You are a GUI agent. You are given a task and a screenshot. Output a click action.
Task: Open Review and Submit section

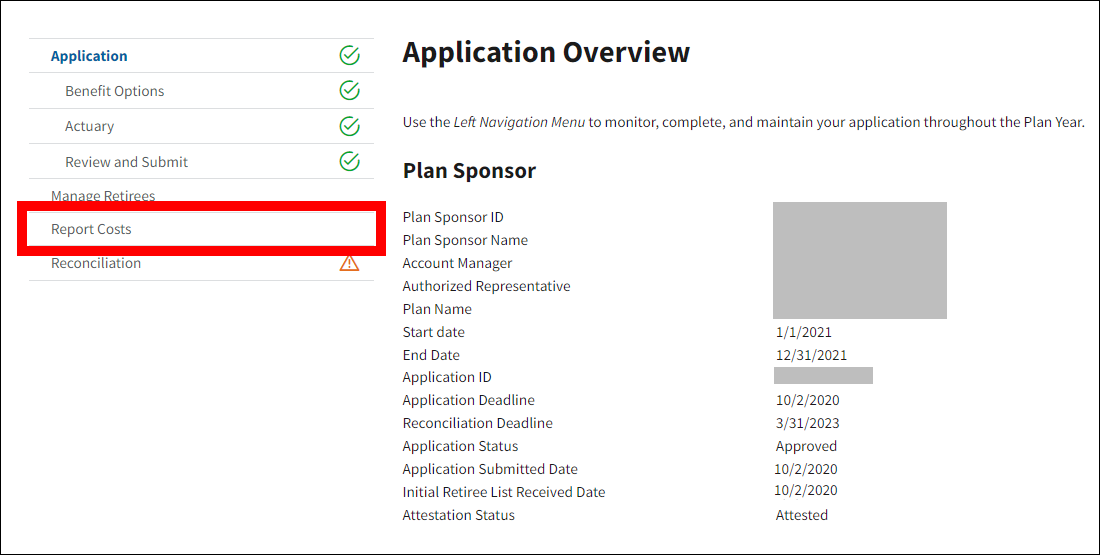[x=126, y=162]
